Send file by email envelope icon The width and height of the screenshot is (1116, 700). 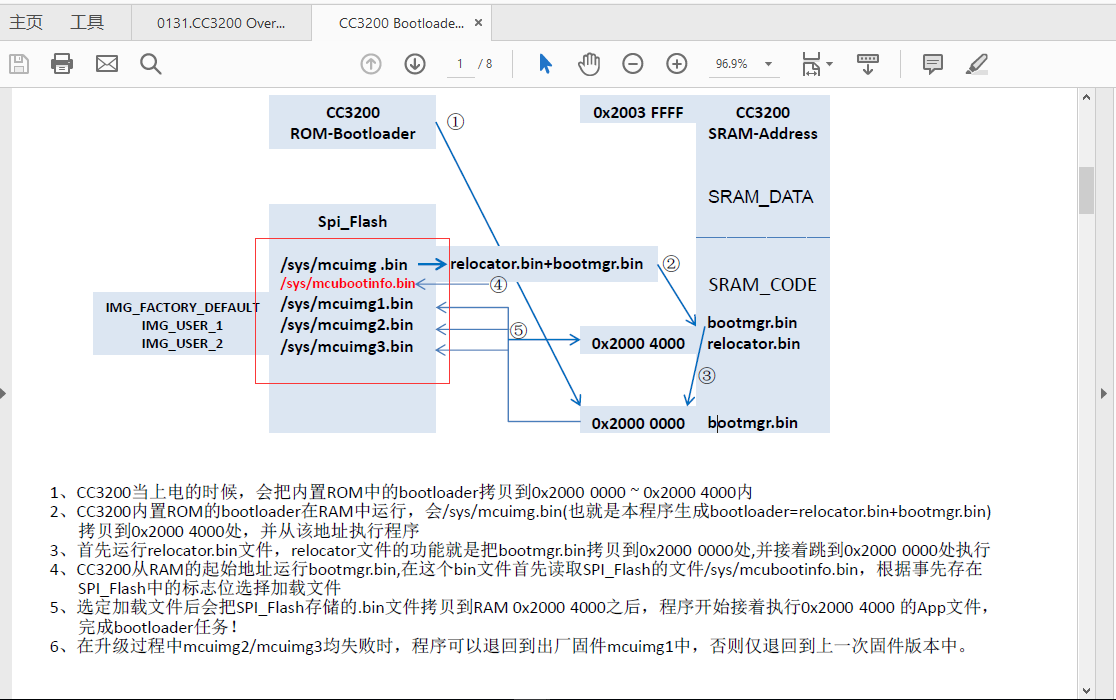click(x=107, y=64)
